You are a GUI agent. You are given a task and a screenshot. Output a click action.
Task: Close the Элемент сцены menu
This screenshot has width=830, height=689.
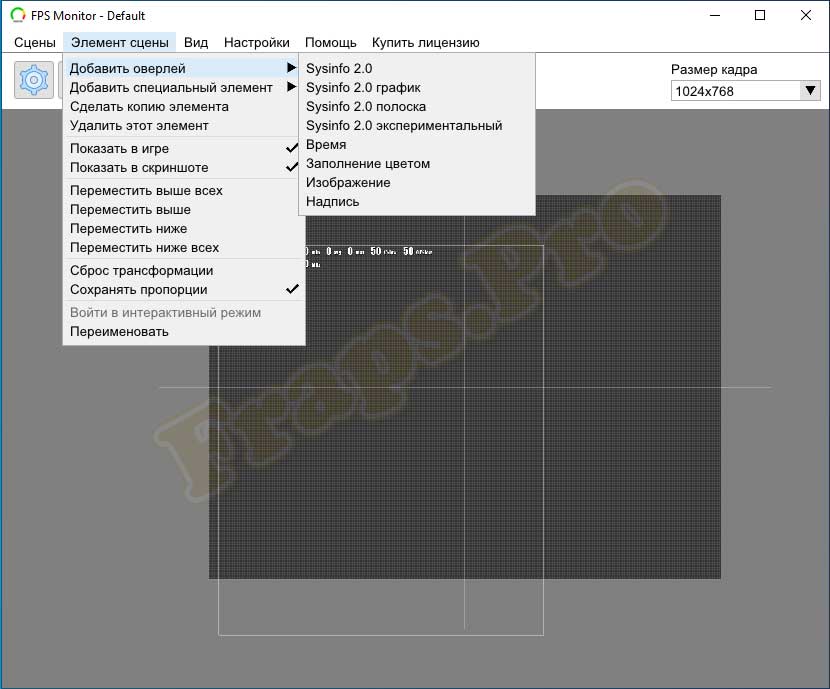pos(120,42)
